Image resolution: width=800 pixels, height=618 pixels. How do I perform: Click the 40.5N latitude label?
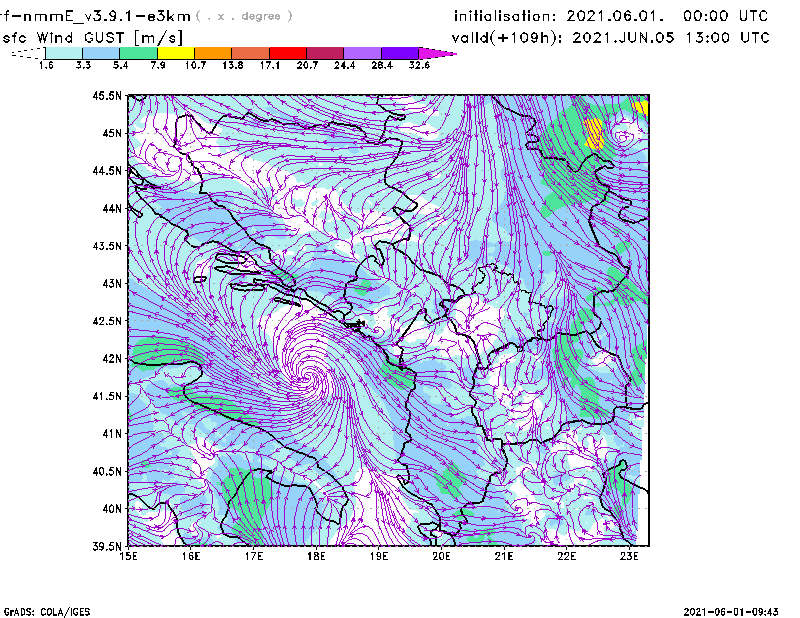[x=107, y=471]
